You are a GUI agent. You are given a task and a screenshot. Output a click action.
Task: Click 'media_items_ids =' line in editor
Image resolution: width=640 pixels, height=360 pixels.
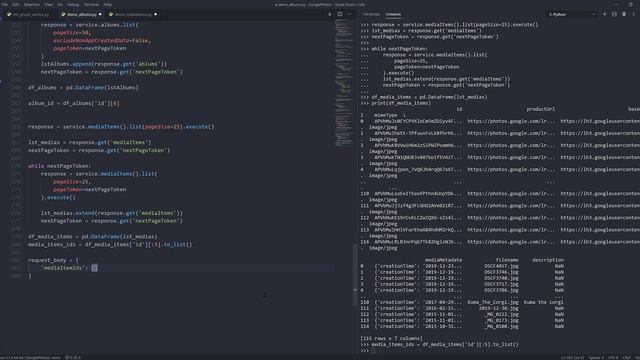pos(110,244)
